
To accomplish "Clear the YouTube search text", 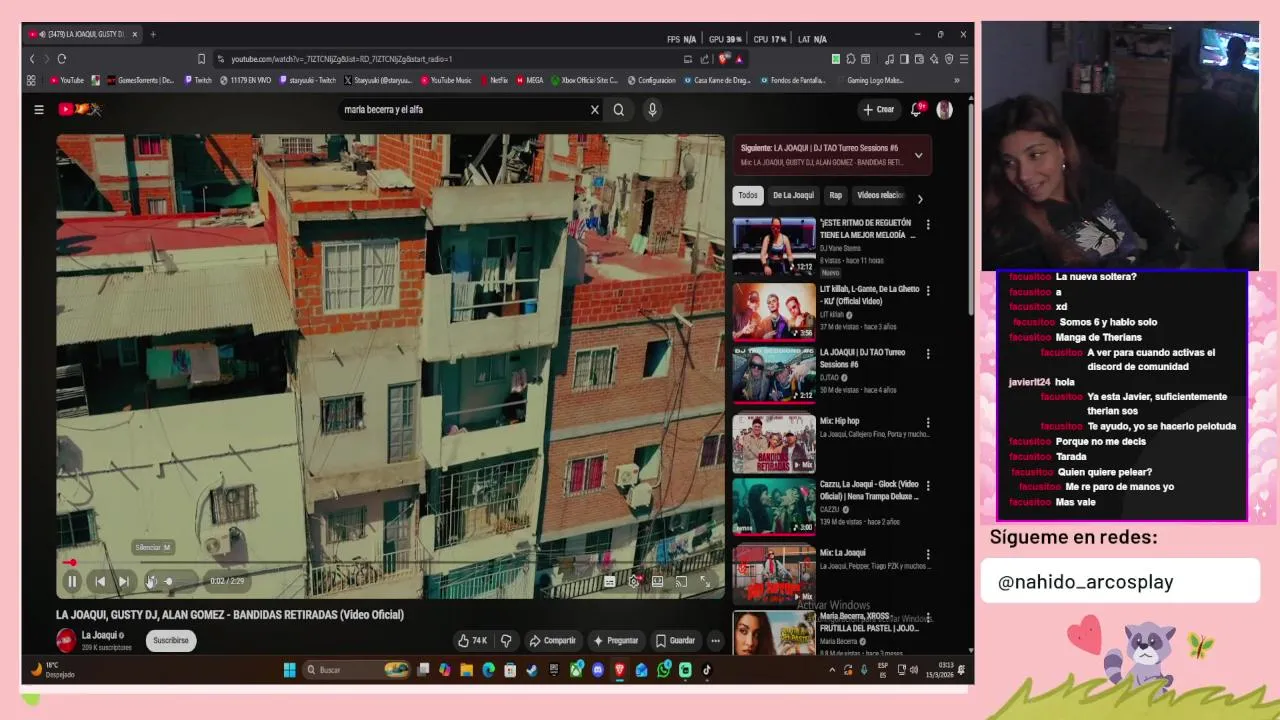I will click(594, 110).
